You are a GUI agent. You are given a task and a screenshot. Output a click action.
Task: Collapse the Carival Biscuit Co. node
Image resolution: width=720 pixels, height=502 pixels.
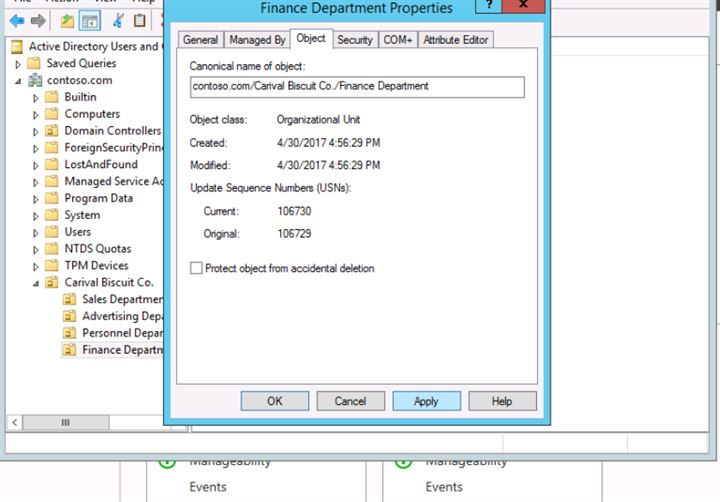36,283
